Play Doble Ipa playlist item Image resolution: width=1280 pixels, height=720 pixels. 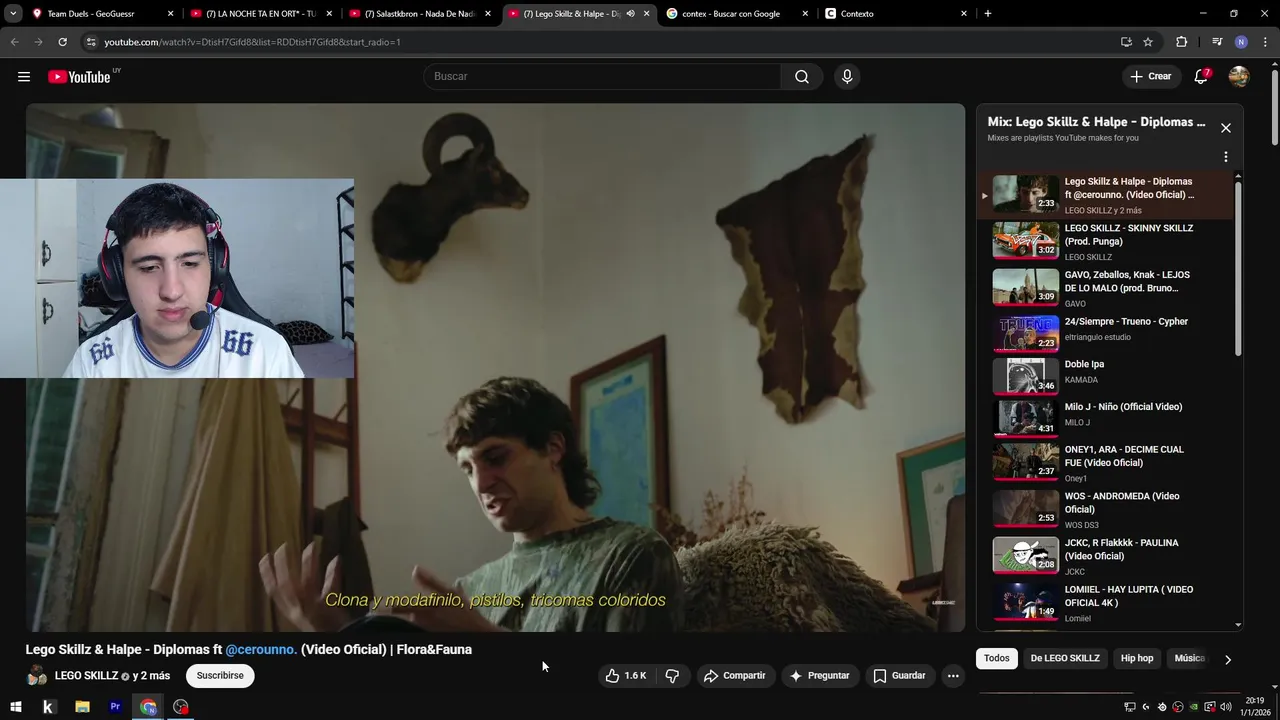[1104, 376]
